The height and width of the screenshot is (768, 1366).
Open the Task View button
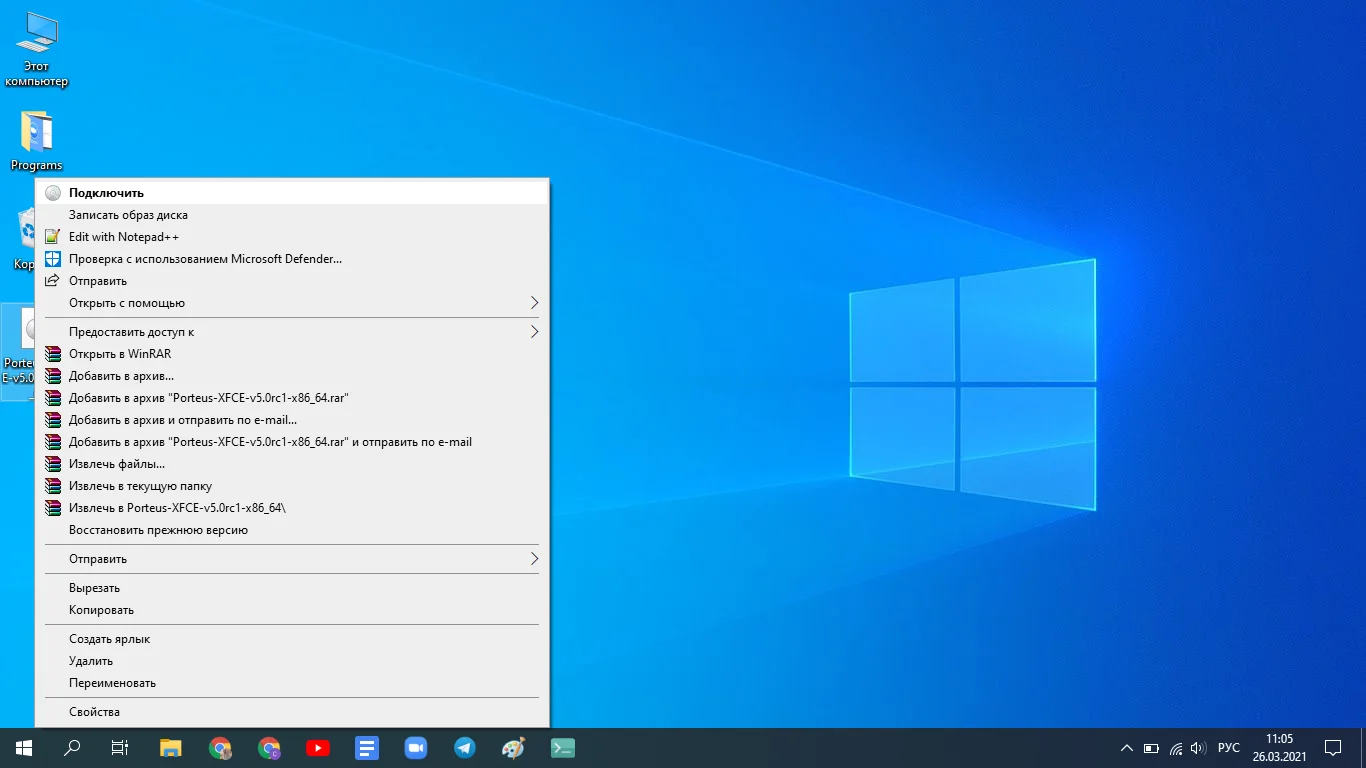coord(120,747)
